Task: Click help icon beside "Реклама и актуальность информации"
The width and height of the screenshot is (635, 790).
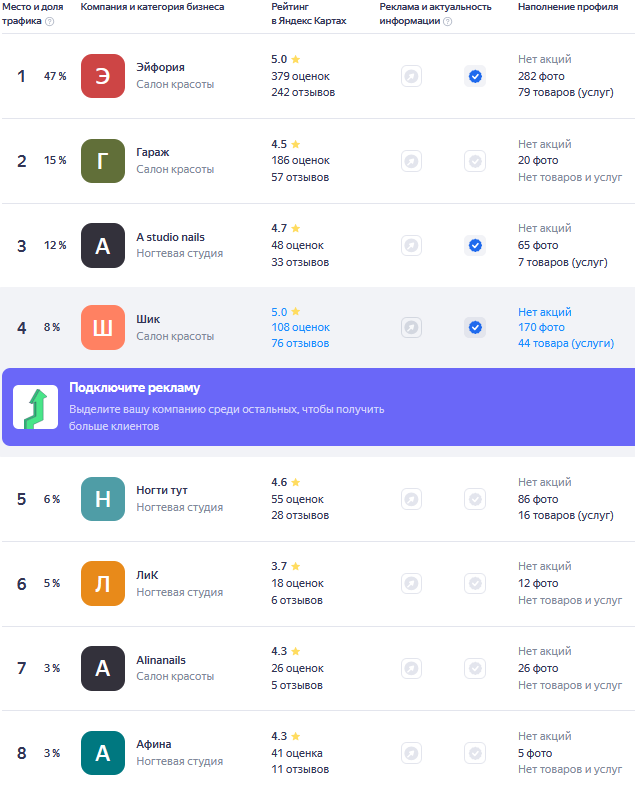Action: [447, 21]
